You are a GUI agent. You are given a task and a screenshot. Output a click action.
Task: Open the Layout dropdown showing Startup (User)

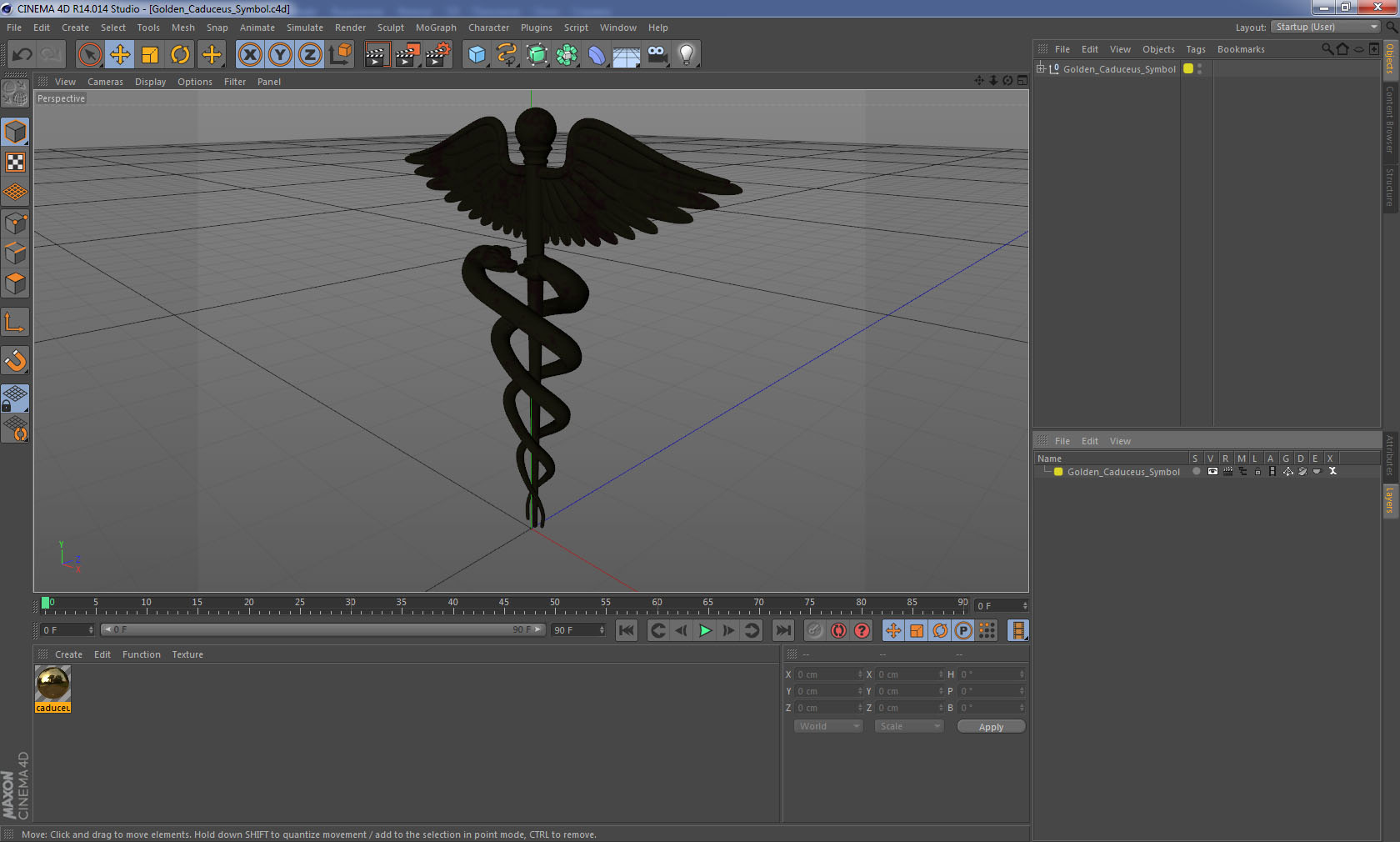[x=1327, y=27]
